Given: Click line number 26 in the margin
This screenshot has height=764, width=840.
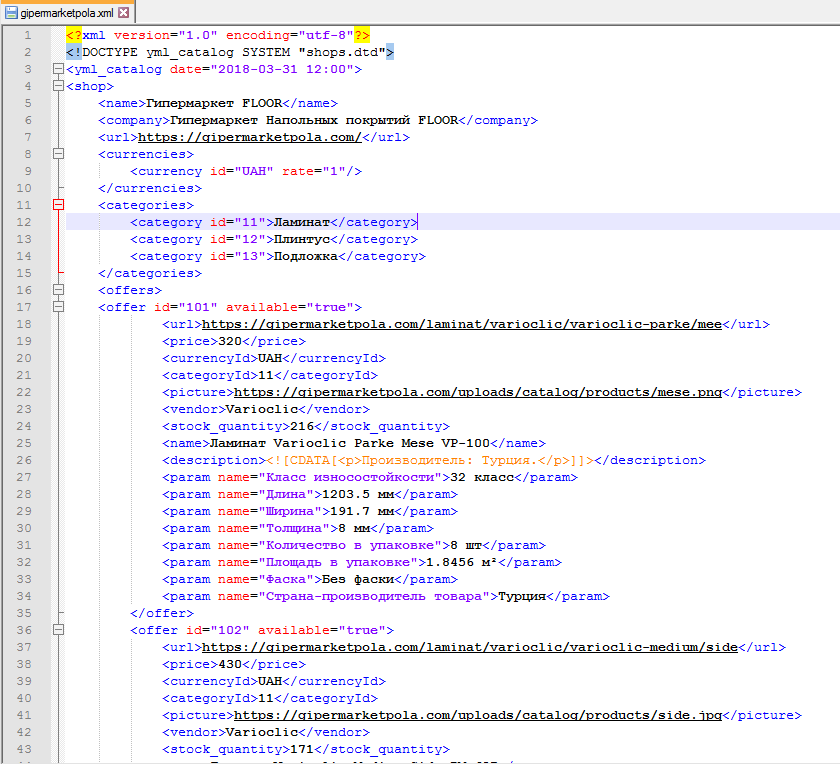Looking at the screenshot, I should point(24,460).
